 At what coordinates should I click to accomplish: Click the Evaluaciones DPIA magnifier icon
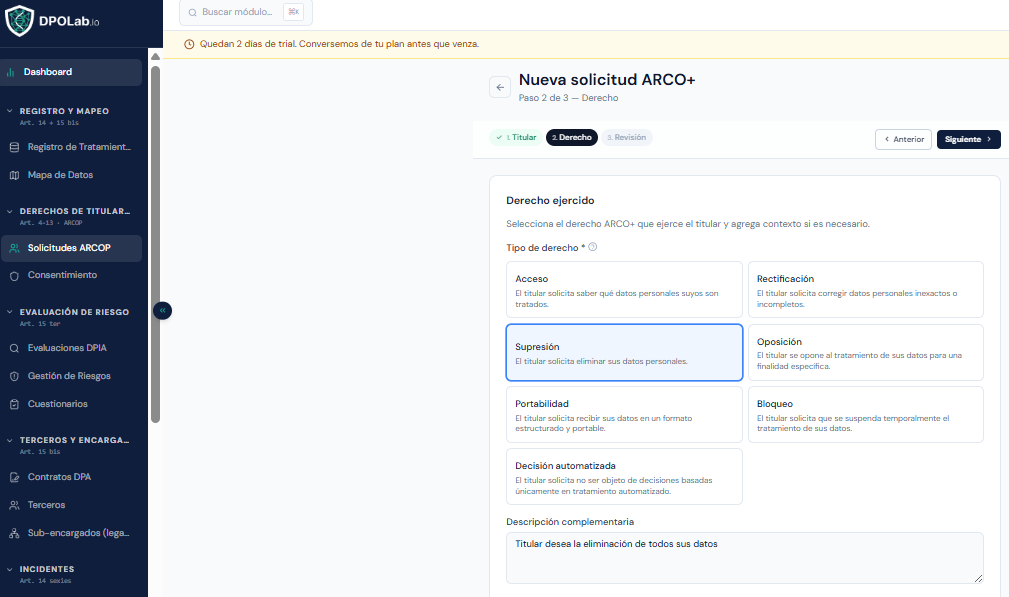[x=14, y=348]
